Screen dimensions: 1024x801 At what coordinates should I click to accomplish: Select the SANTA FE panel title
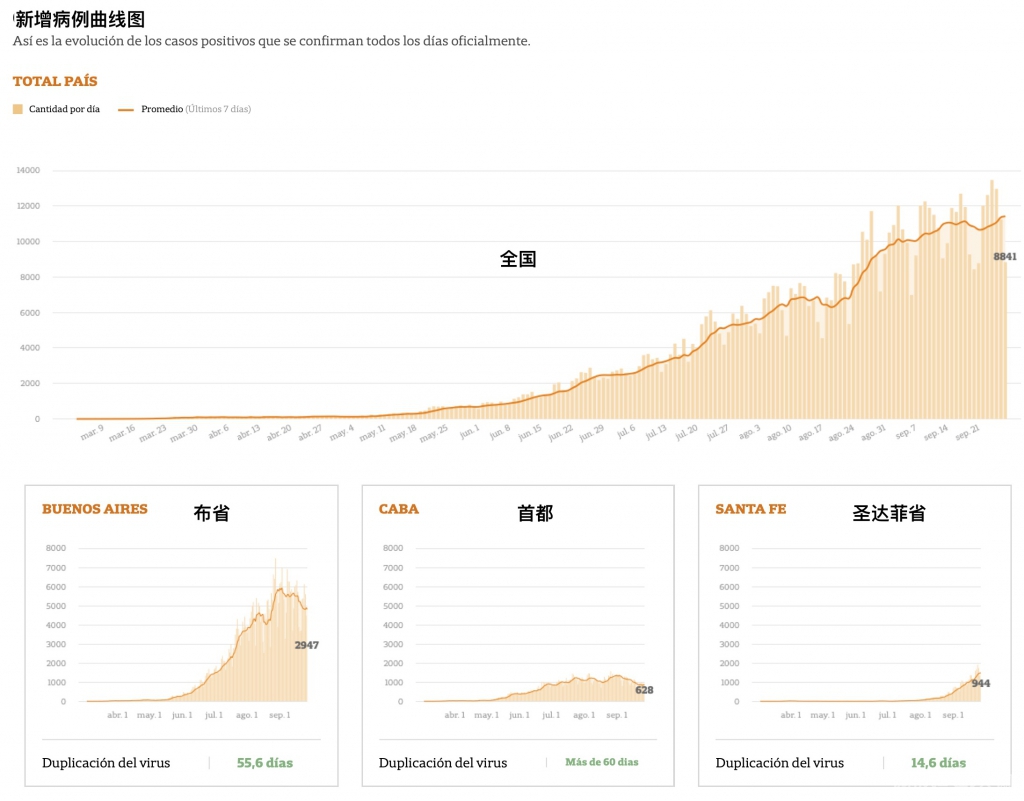[750, 509]
